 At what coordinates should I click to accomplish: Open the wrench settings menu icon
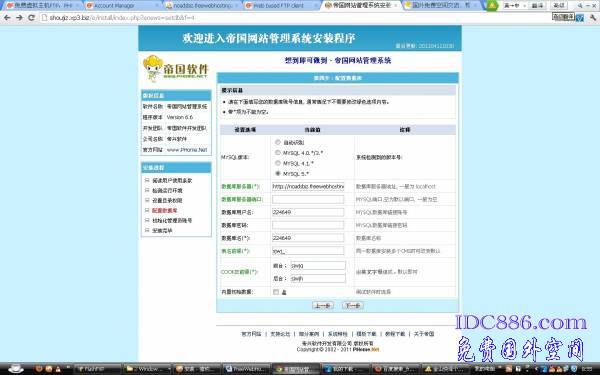click(x=593, y=18)
